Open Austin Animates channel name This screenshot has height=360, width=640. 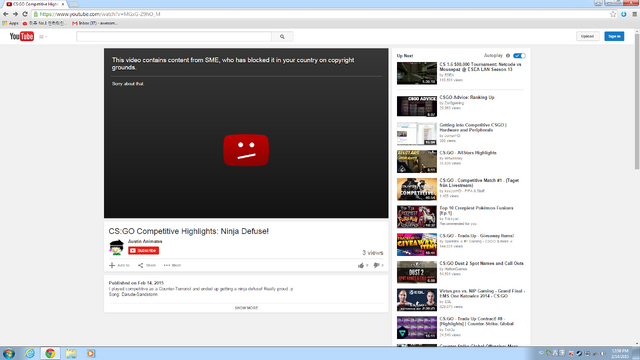tap(145, 241)
